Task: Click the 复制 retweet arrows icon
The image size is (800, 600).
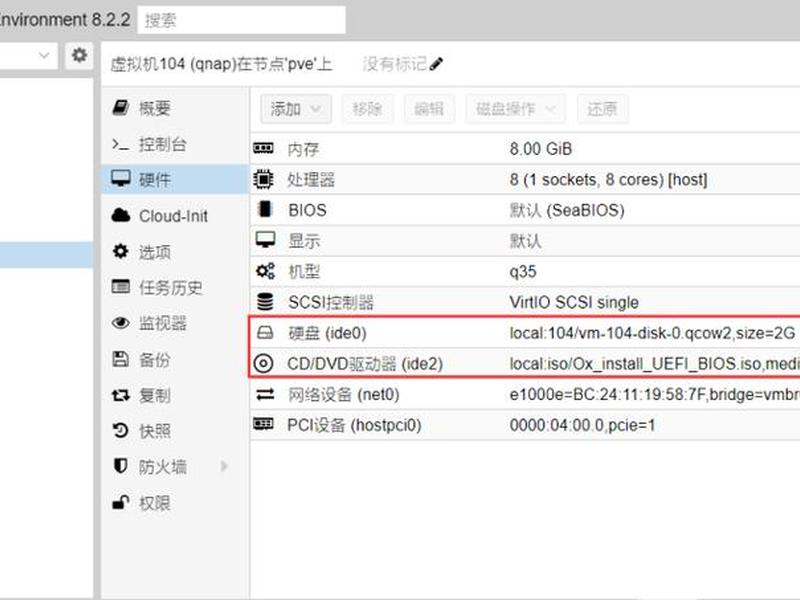Action: point(120,395)
